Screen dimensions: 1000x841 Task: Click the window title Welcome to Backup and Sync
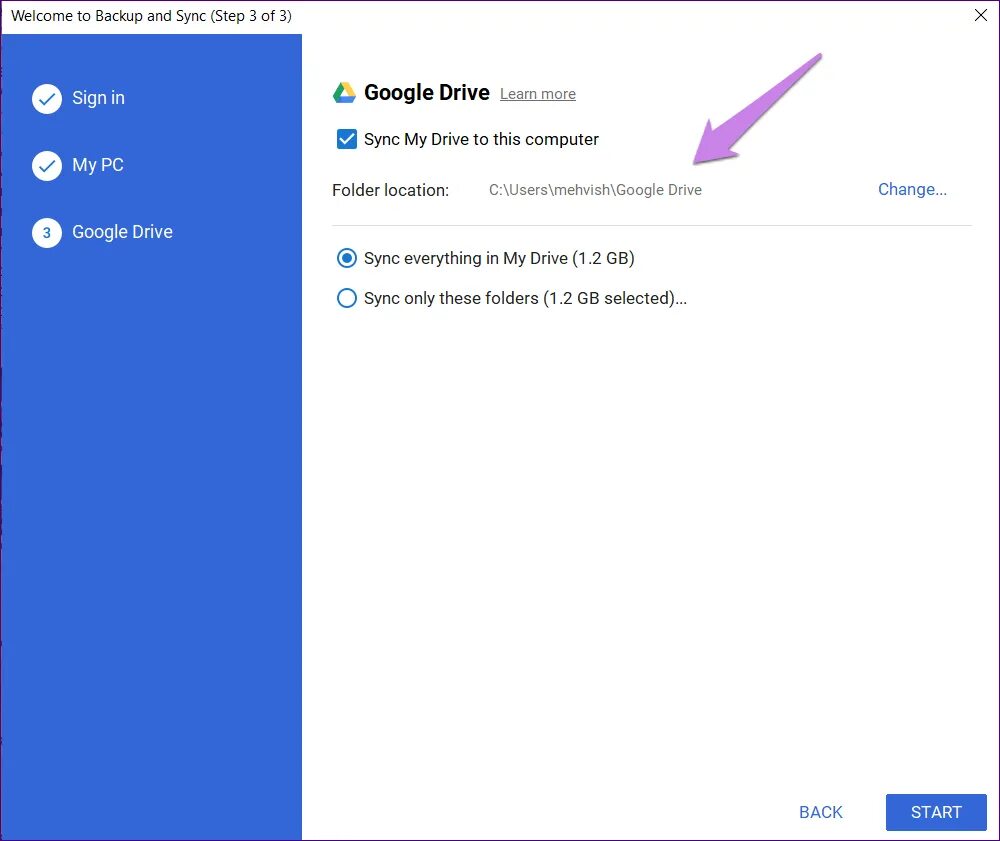click(151, 16)
